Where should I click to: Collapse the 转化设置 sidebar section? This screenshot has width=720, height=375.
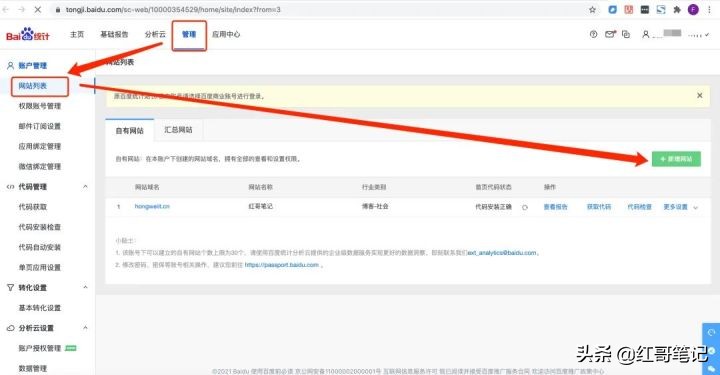coord(85,287)
